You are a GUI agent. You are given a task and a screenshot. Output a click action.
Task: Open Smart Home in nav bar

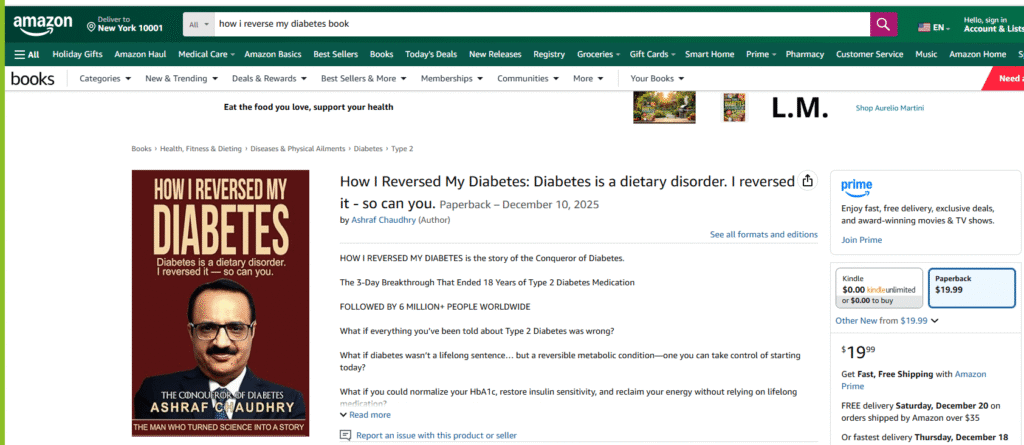click(x=709, y=54)
